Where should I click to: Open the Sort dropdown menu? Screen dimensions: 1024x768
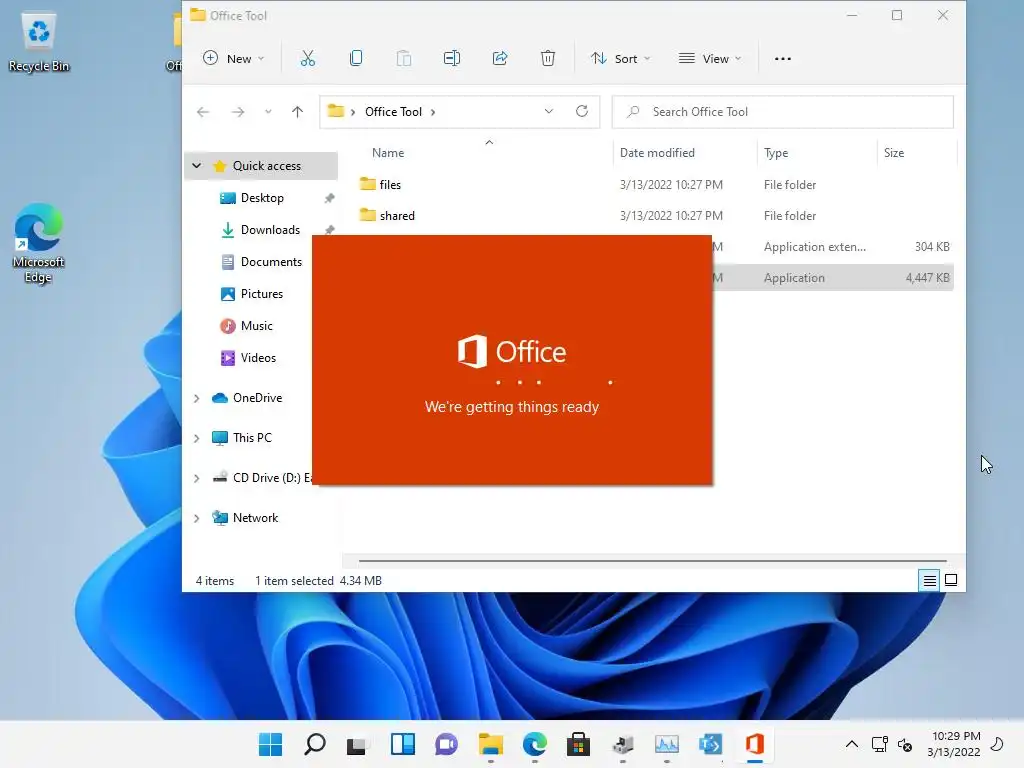click(x=620, y=59)
